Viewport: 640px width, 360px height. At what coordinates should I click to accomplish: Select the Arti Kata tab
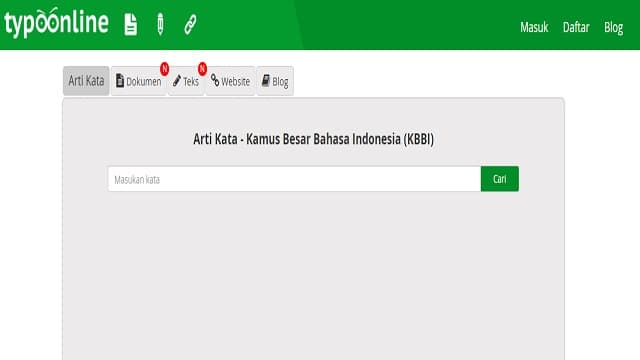click(x=86, y=81)
